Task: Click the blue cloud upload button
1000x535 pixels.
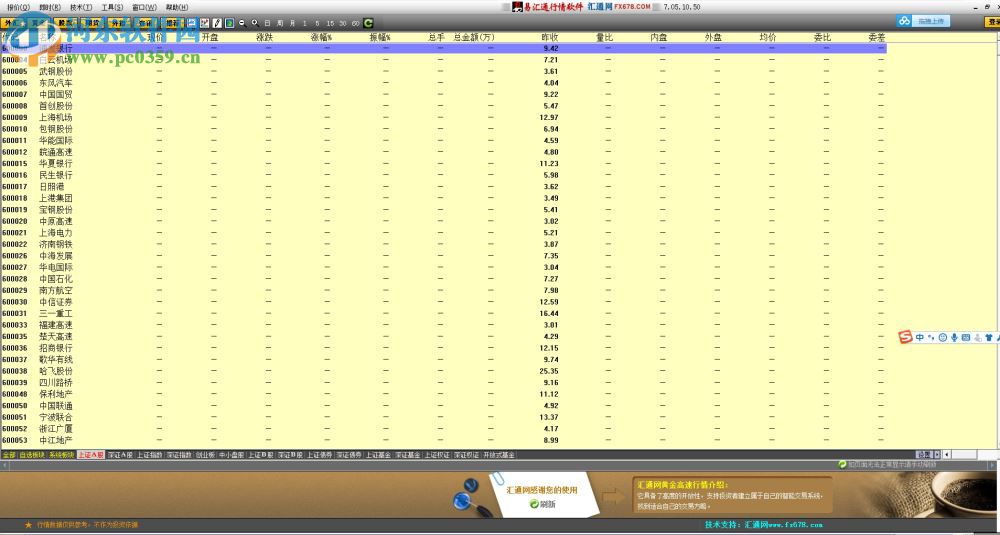Action: 924,21
